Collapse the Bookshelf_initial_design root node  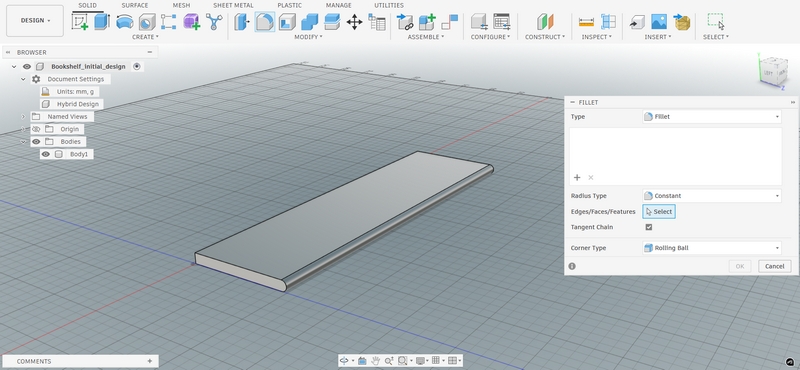coord(14,66)
